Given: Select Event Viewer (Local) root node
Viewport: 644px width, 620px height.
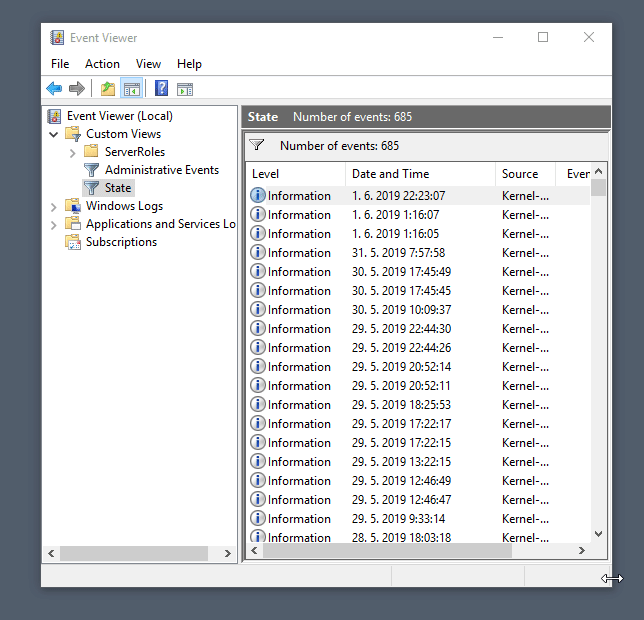Looking at the screenshot, I should (120, 116).
